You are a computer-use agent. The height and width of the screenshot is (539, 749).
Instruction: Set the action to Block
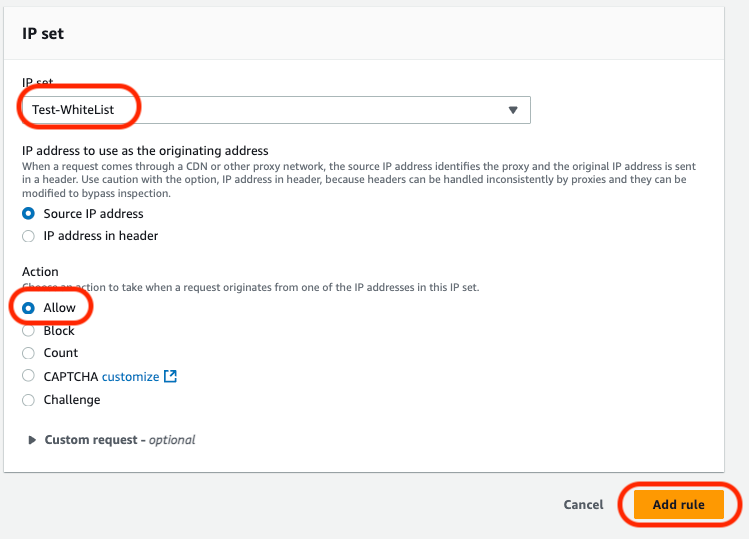(28, 331)
